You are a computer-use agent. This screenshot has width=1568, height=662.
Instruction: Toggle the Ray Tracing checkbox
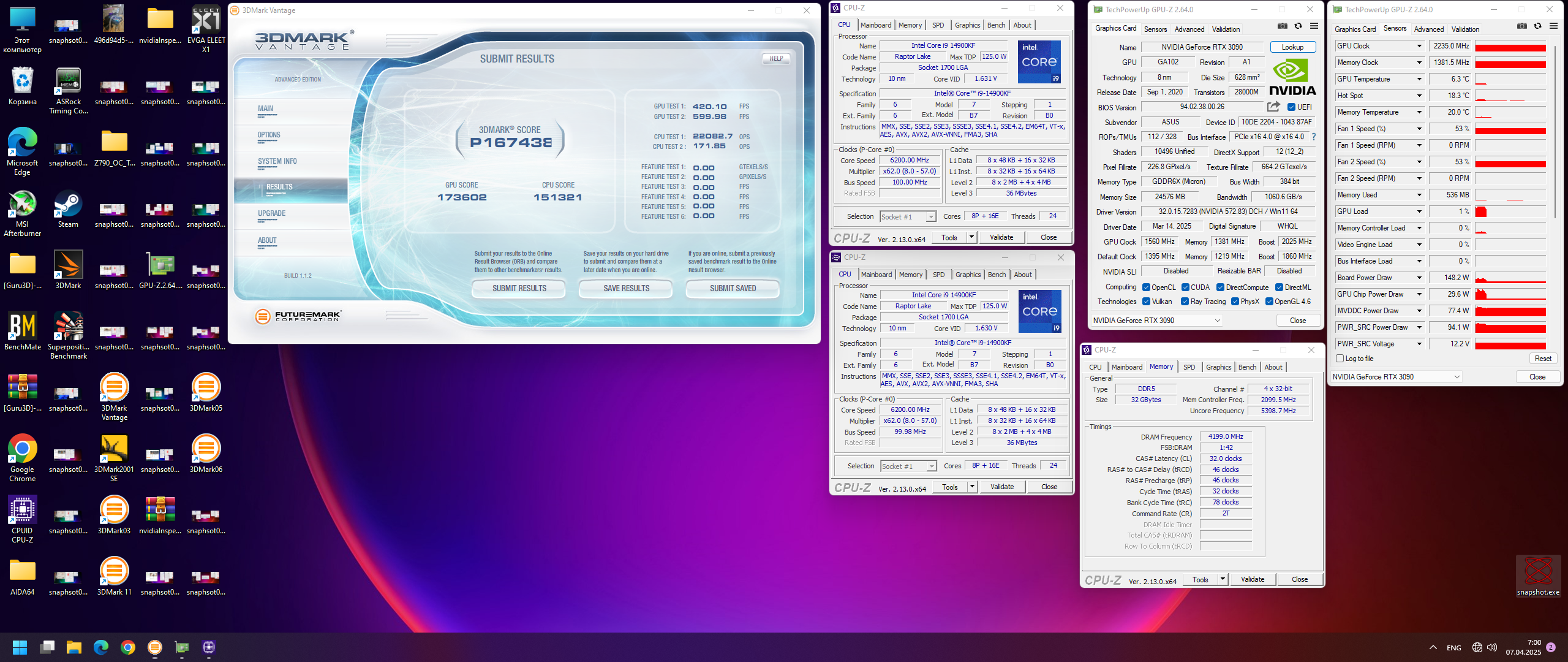(1185, 302)
